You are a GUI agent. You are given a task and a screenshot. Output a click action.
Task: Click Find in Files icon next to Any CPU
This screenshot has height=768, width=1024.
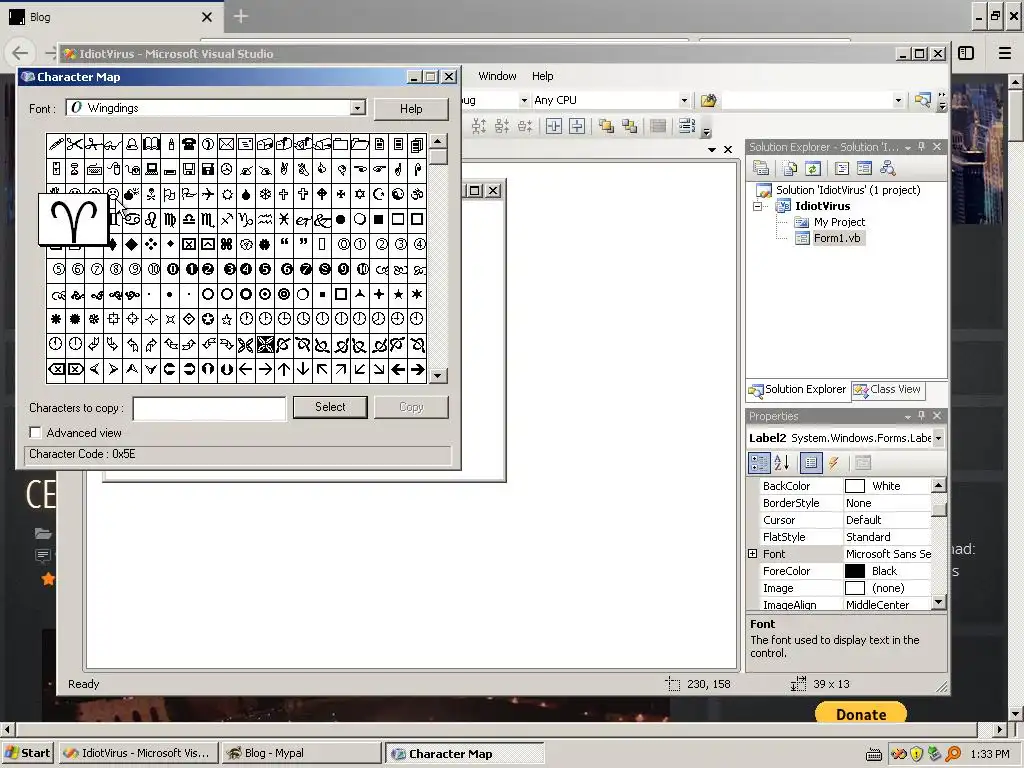coord(709,101)
